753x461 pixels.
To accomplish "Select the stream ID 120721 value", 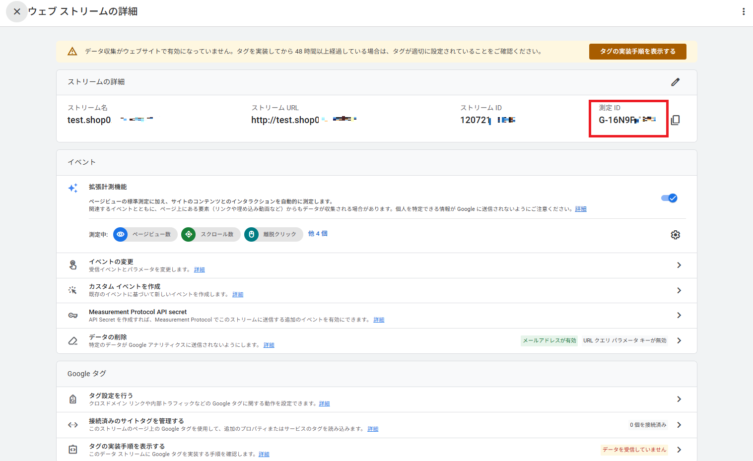I will coord(475,120).
